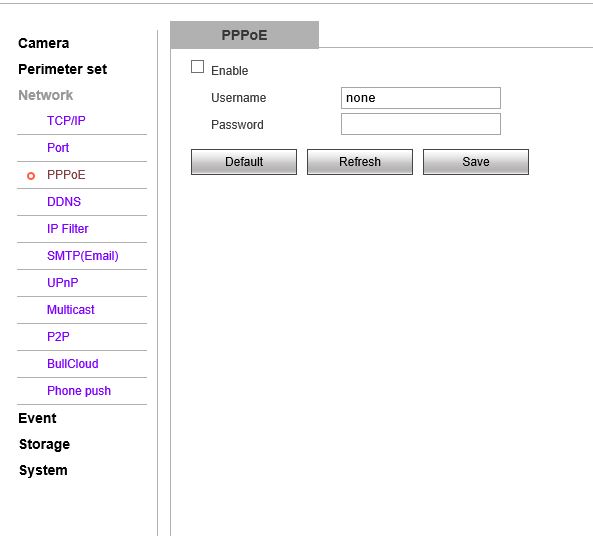
Task: Collapse the Network section
Action: pyautogui.click(x=45, y=95)
